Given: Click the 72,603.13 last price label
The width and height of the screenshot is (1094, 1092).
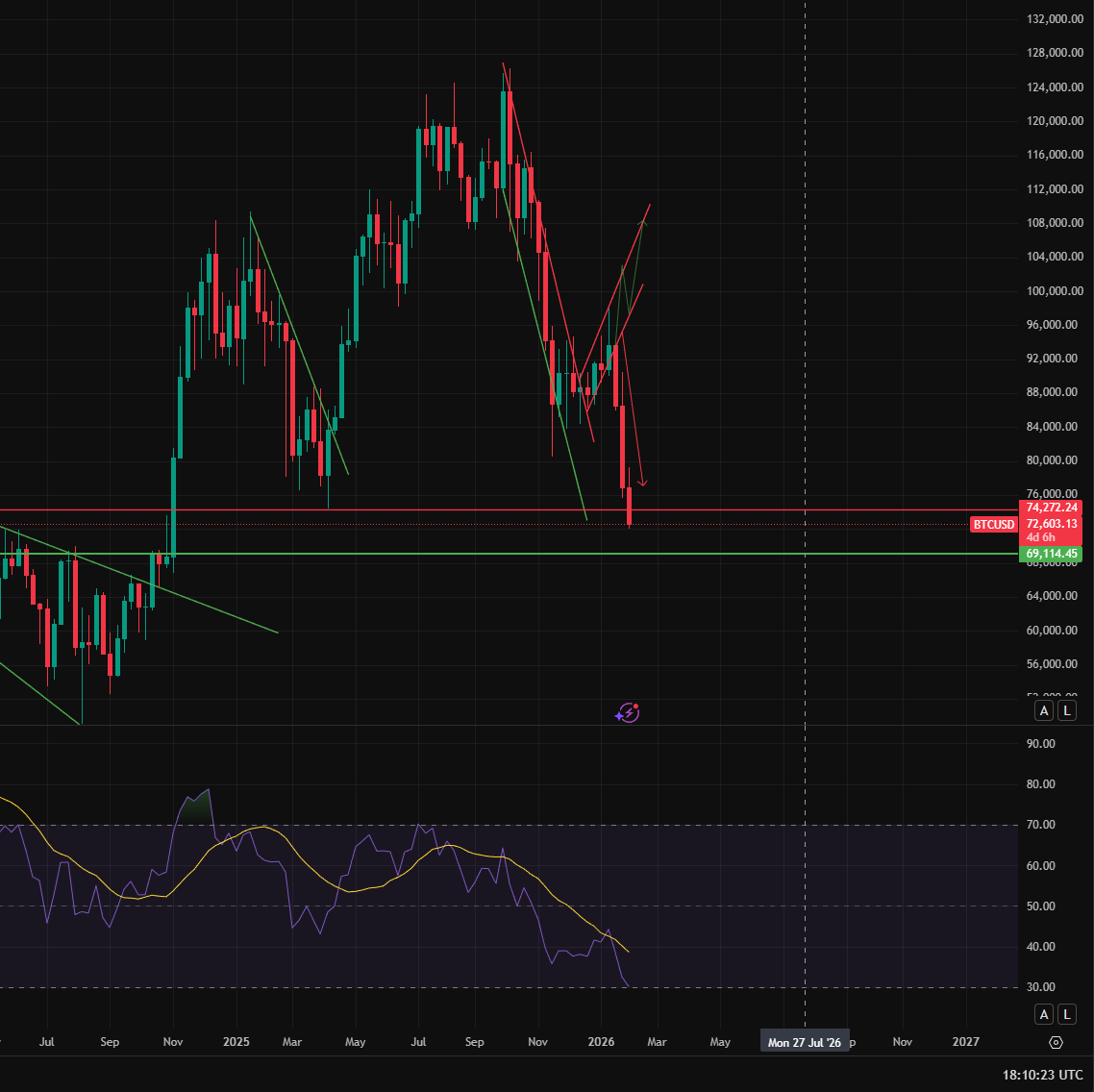Looking at the screenshot, I should 1051,524.
